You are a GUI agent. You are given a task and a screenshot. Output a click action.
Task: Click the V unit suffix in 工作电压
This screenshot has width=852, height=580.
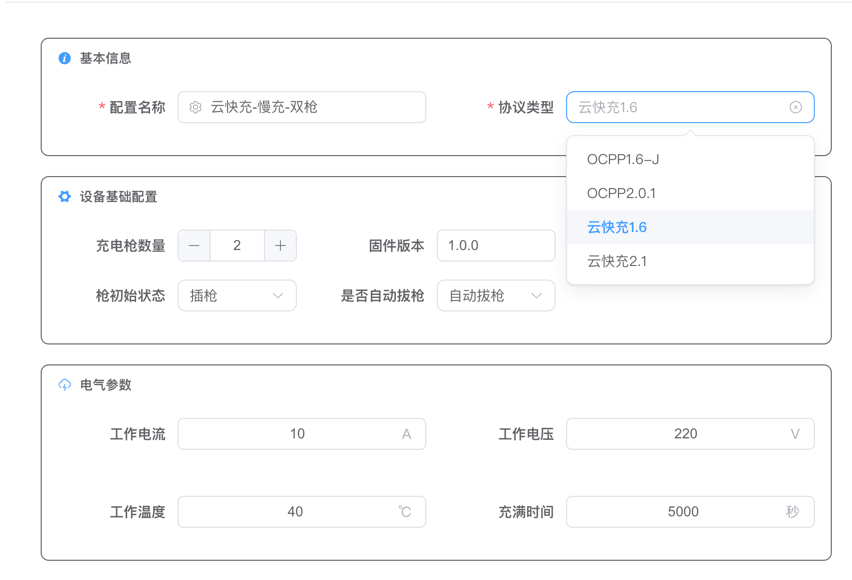point(795,434)
